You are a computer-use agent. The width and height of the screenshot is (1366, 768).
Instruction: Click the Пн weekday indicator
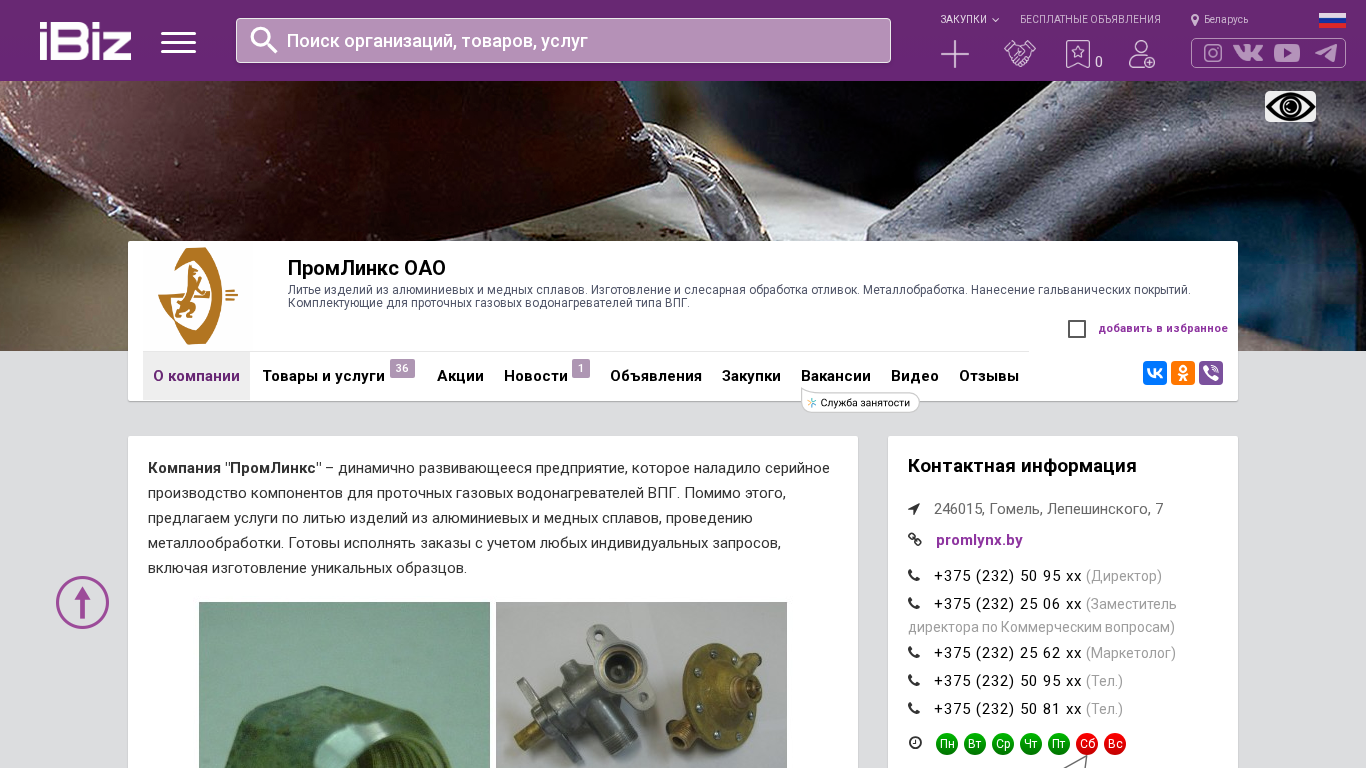tap(947, 744)
